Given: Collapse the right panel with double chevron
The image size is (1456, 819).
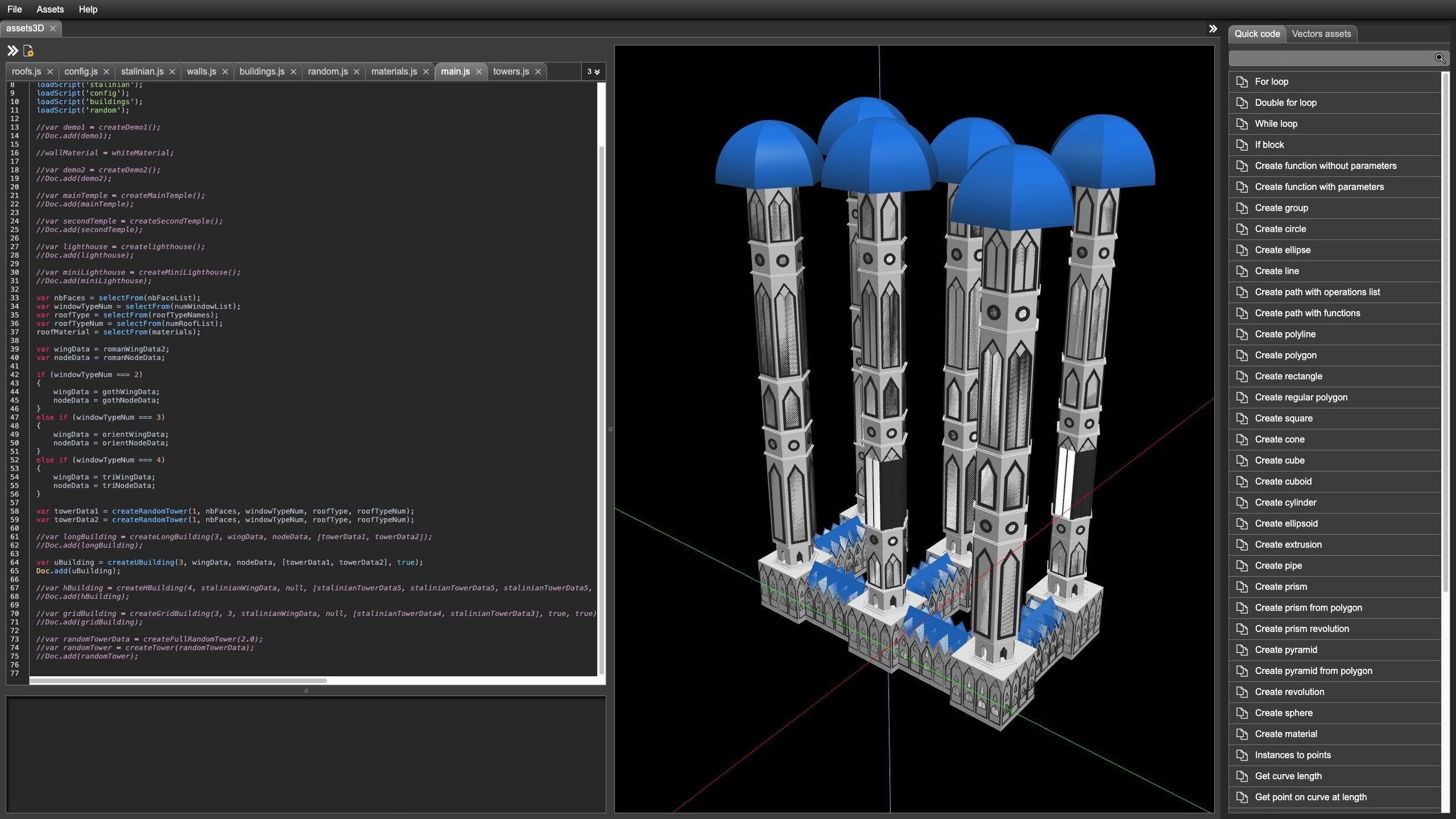Looking at the screenshot, I should pyautogui.click(x=1213, y=29).
